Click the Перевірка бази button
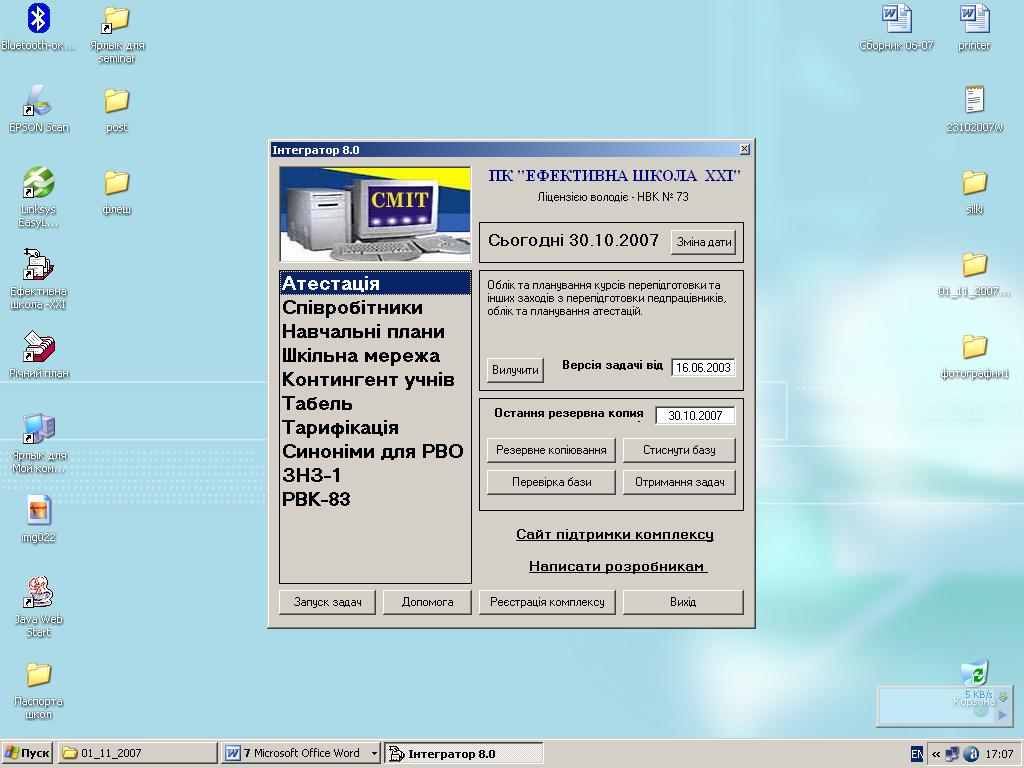The width and height of the screenshot is (1024, 768). [551, 482]
